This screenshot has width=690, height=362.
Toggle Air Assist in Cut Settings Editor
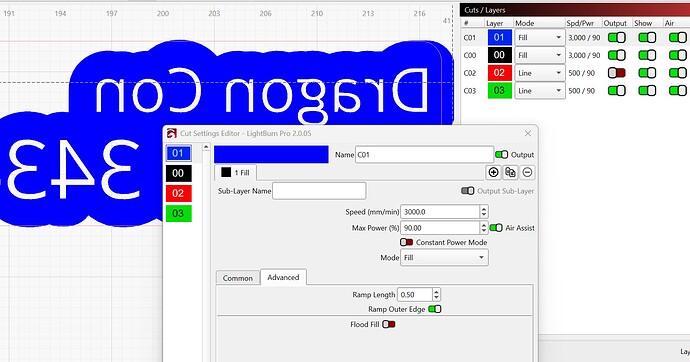pyautogui.click(x=496, y=228)
